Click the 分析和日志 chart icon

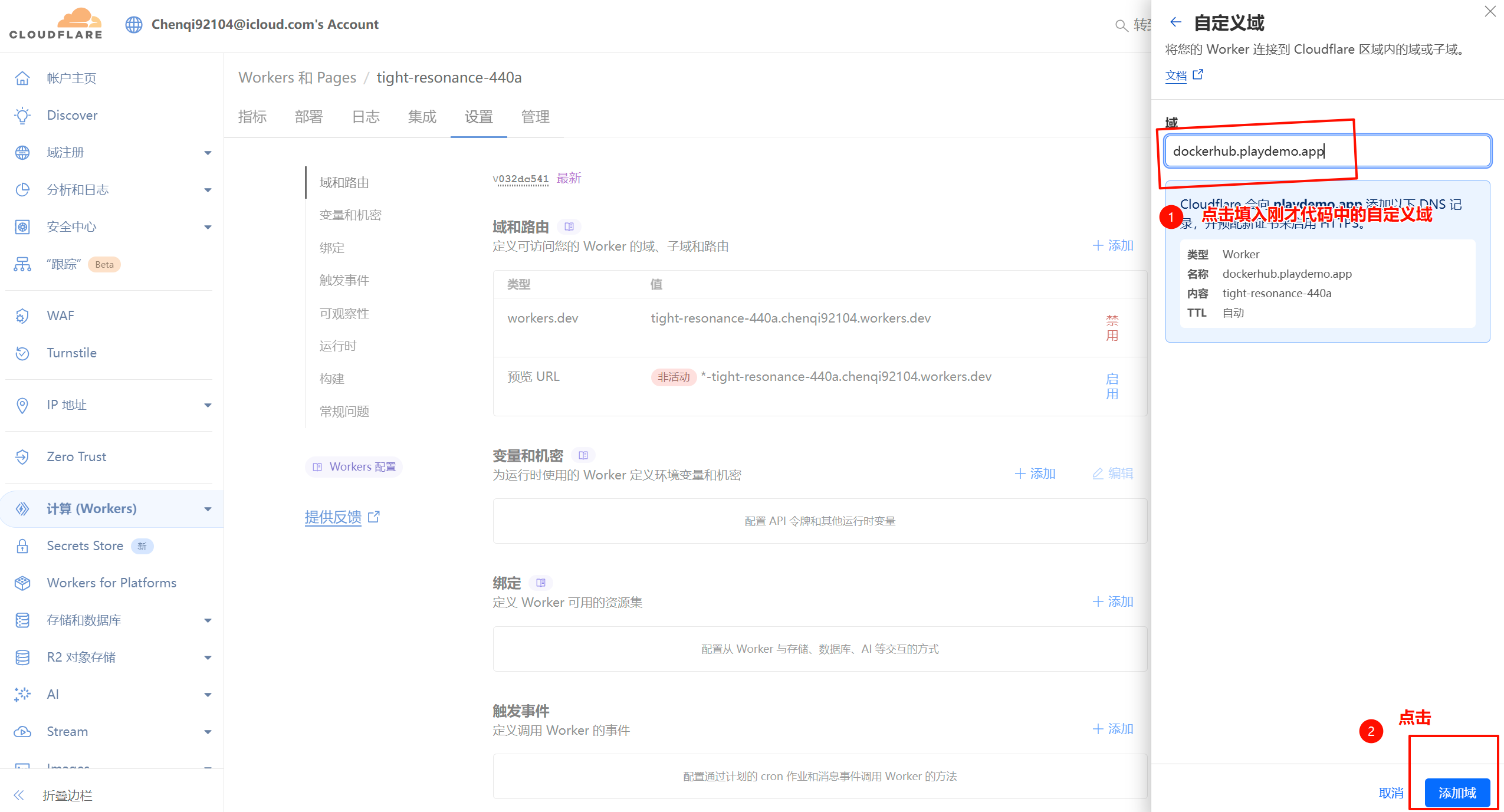pyautogui.click(x=22, y=189)
